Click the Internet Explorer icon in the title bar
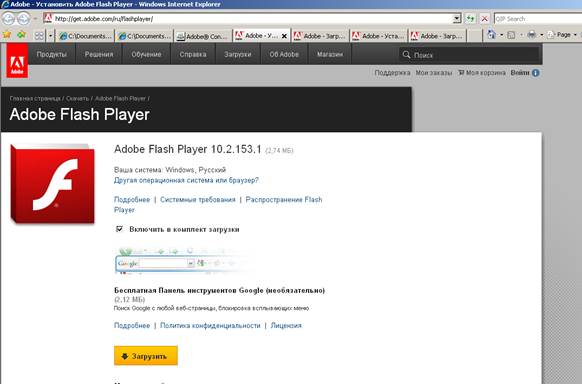This screenshot has height=384, width=582. click(x=5, y=4)
